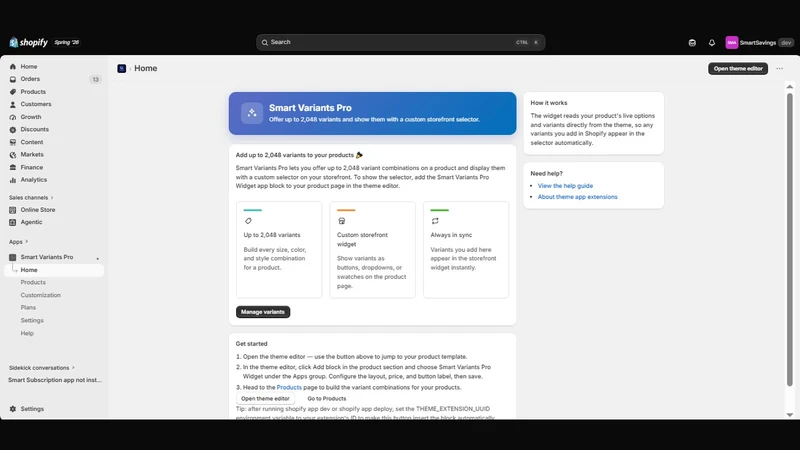Viewport: 800px width, 450px height.
Task: Click Manage variants button
Action: coord(263,312)
